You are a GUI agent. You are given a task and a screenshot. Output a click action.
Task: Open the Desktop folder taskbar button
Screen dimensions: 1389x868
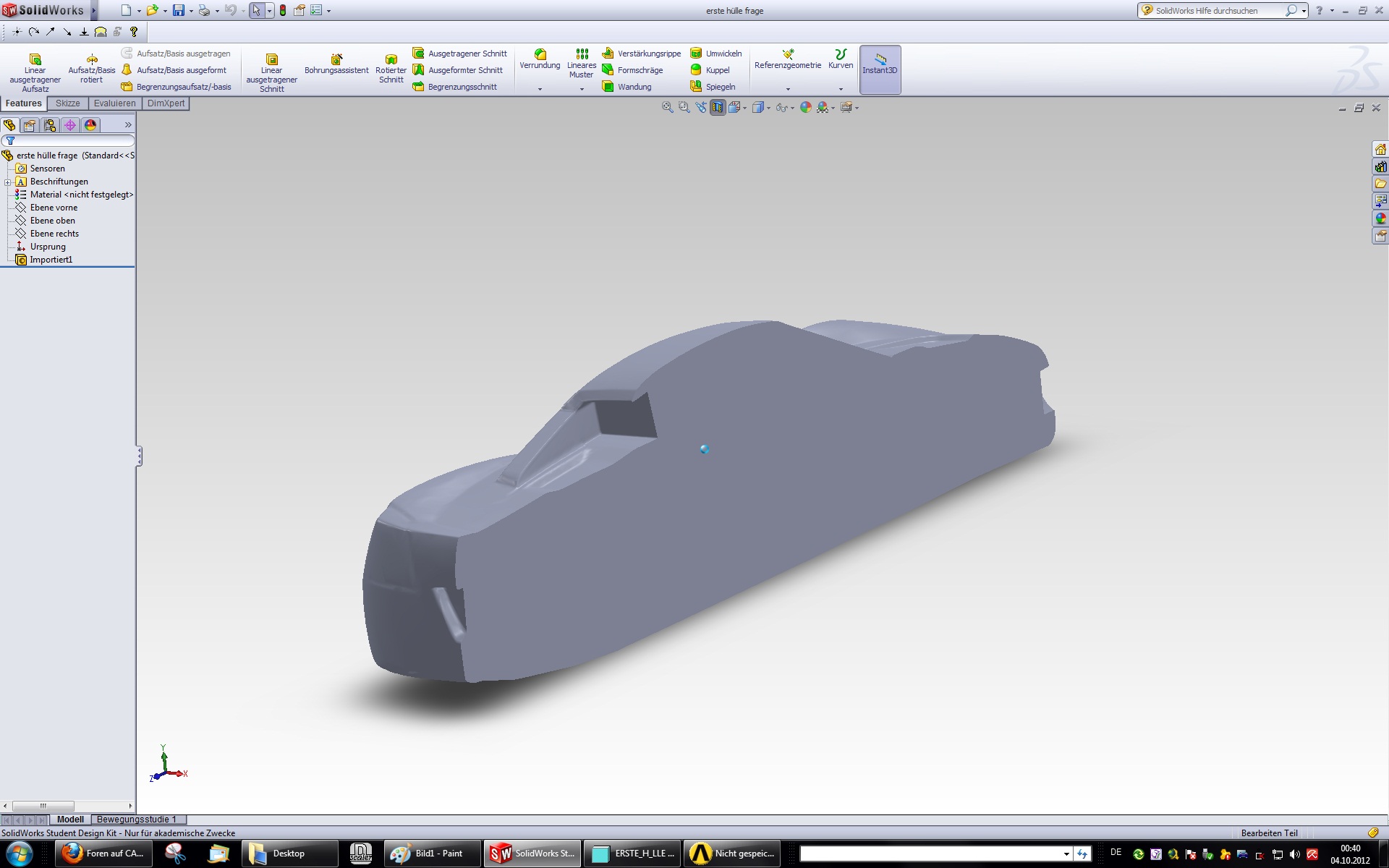tap(289, 854)
